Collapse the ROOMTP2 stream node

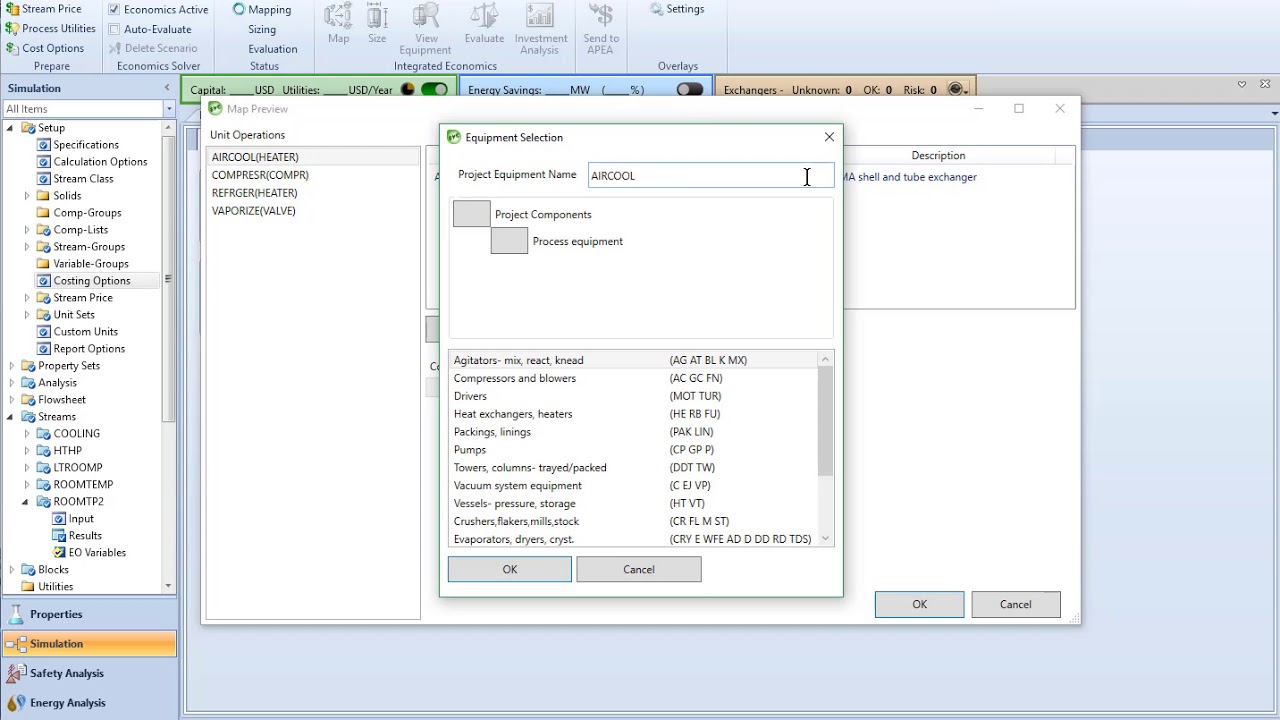[26, 502]
